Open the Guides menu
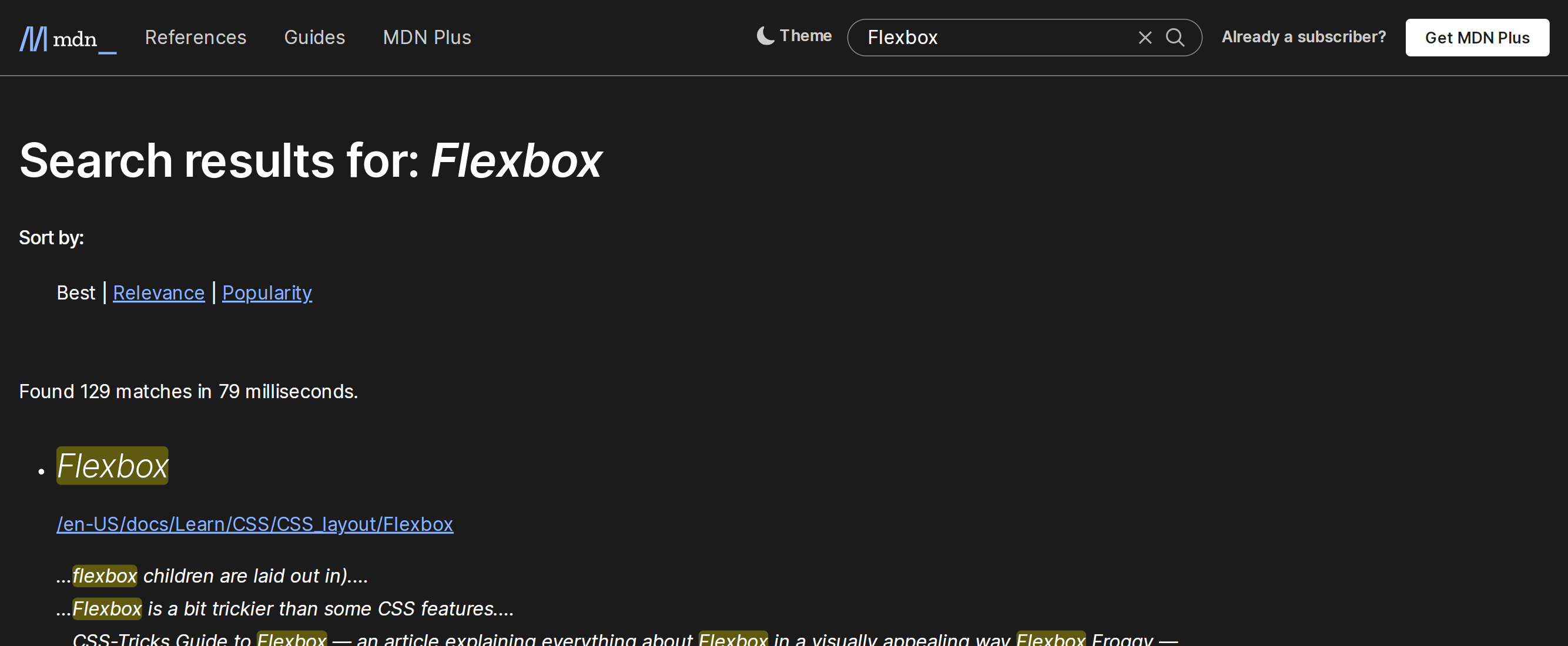1568x646 pixels. (x=314, y=38)
